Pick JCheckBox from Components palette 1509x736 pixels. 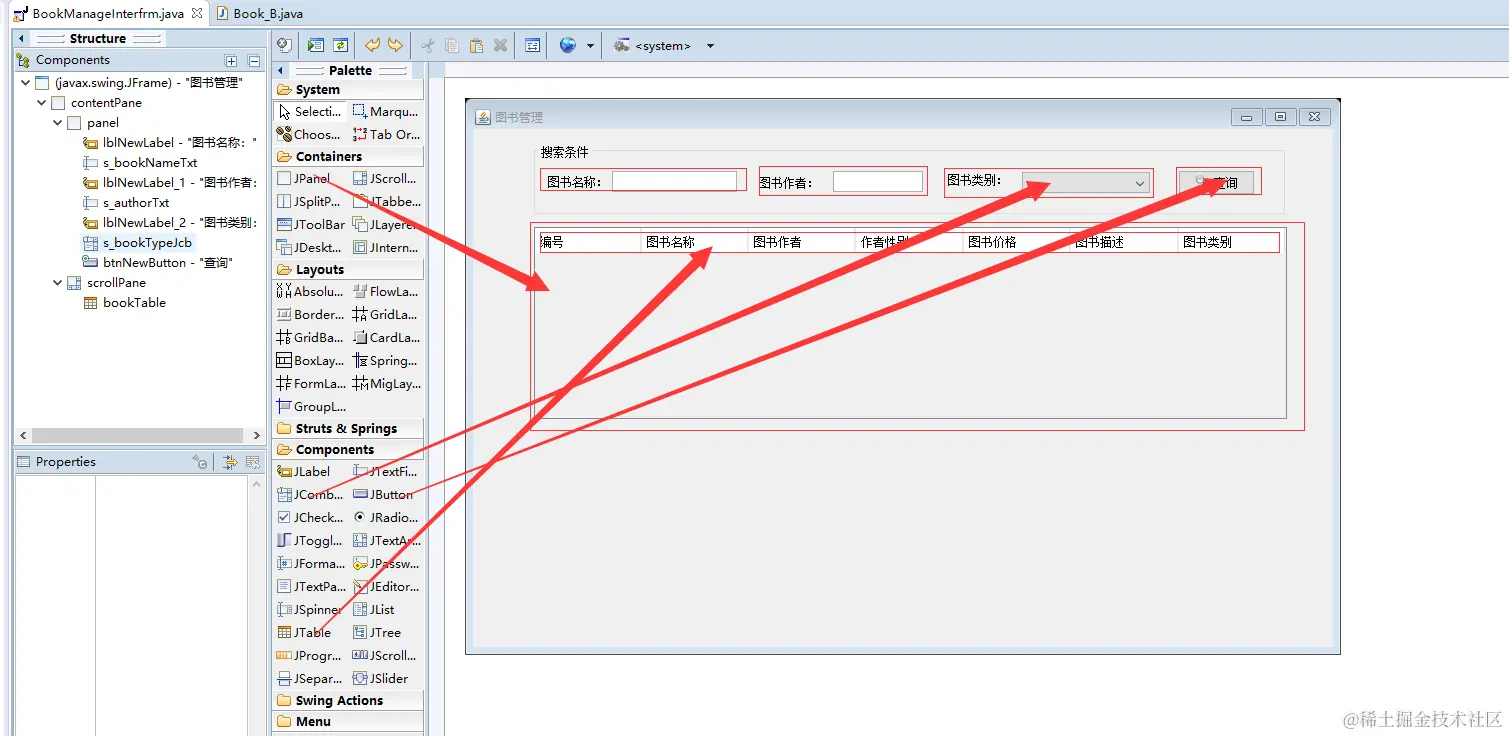(x=309, y=518)
